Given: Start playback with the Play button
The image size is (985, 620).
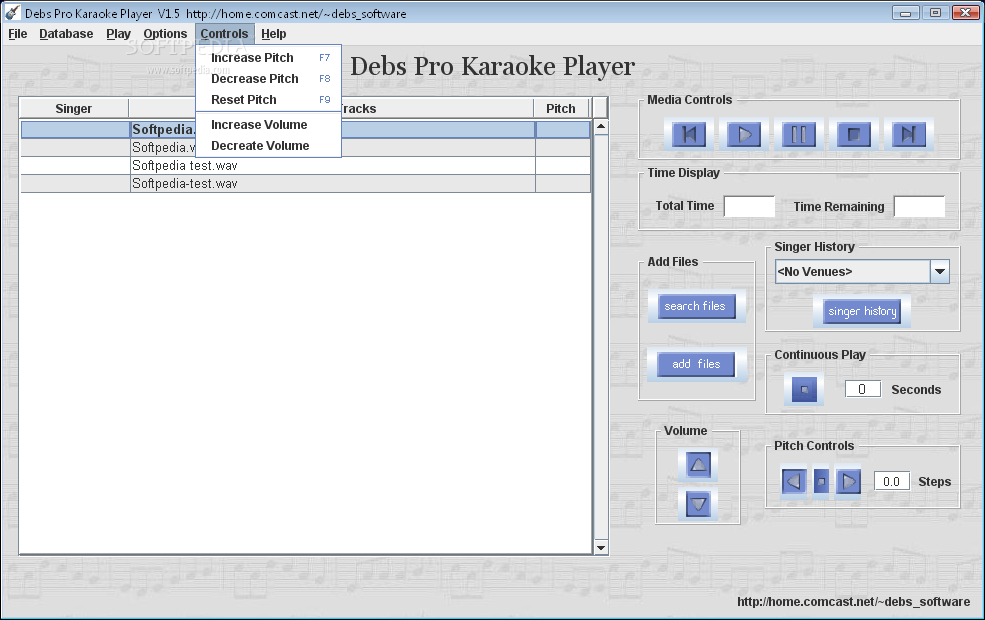Looking at the screenshot, I should pos(744,134).
